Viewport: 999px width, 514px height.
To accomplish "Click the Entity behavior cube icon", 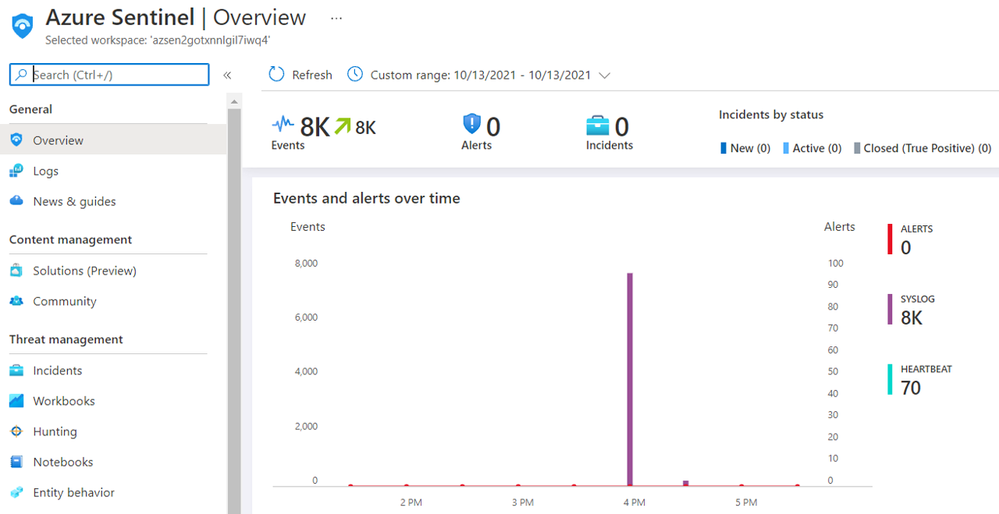I will (17, 492).
